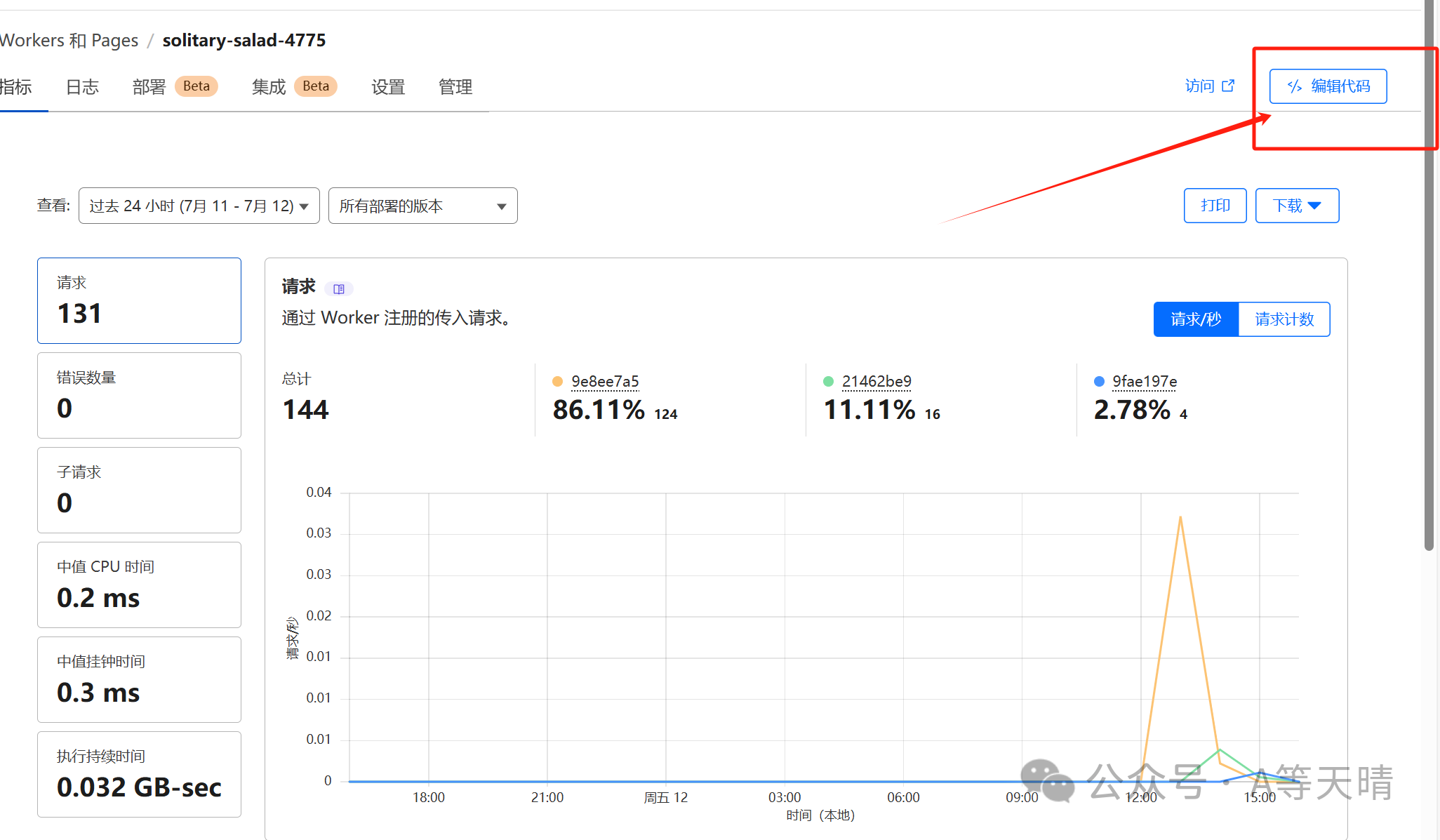
Task: Select the 中值 CPU 时间 metric card
Action: [139, 585]
